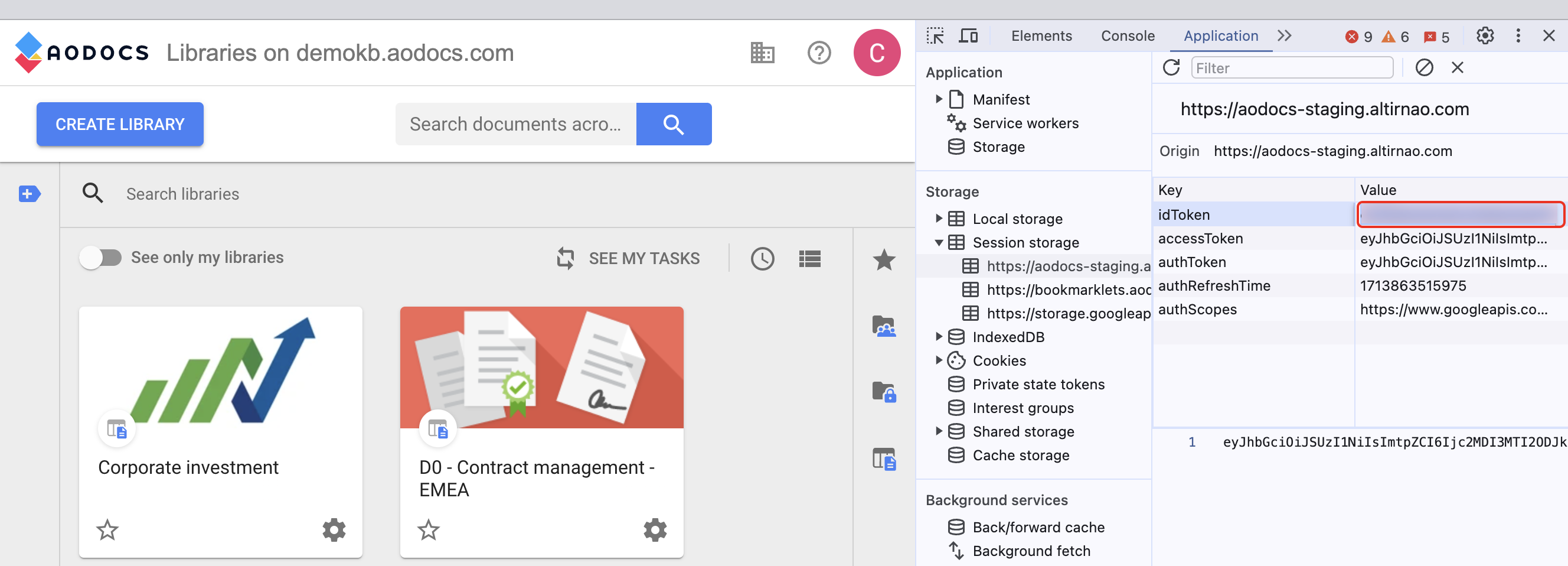Toggle 'See only my libraries' switch
The width and height of the screenshot is (1568, 566).
(100, 258)
